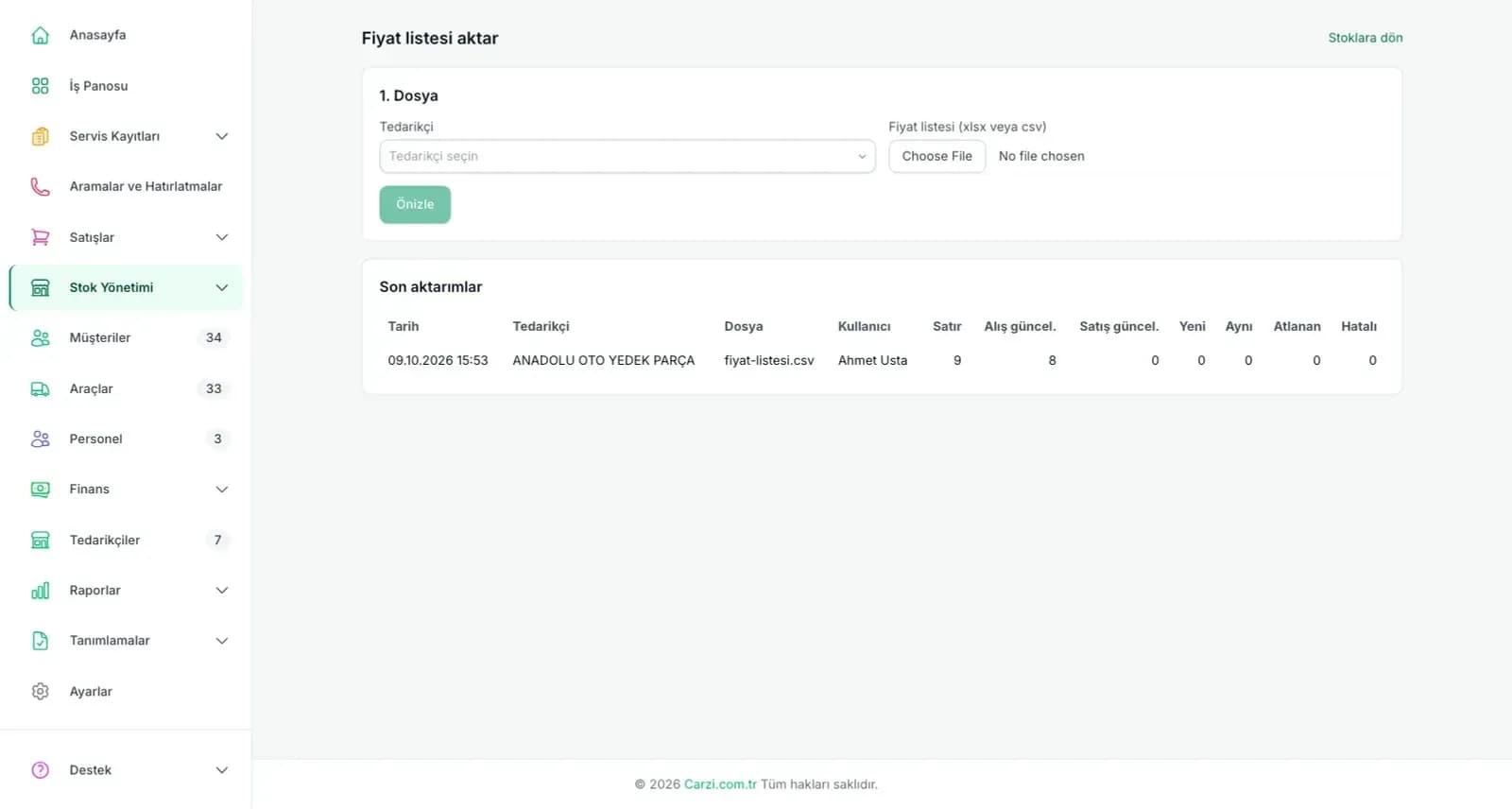This screenshot has height=809, width=1512.
Task: Click the Personel users icon
Action: click(x=40, y=439)
